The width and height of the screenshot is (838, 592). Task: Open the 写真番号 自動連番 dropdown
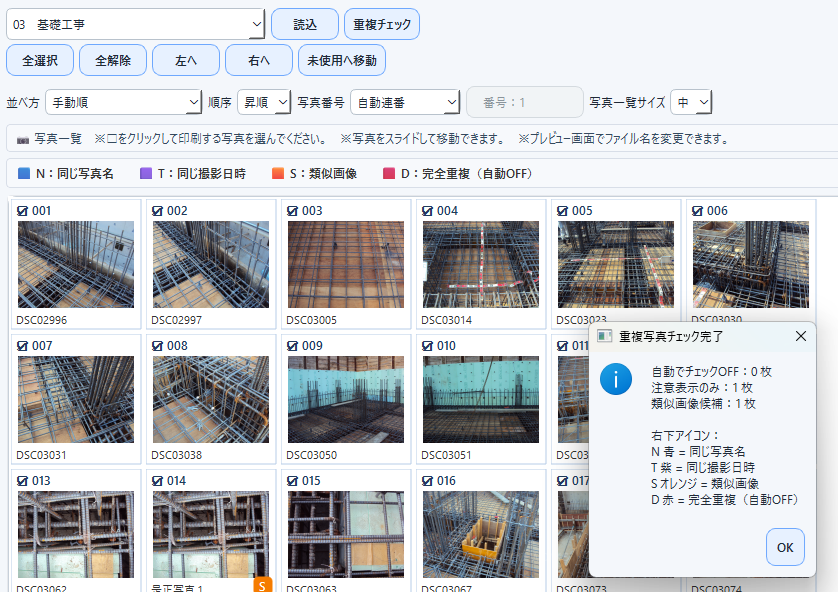point(405,102)
